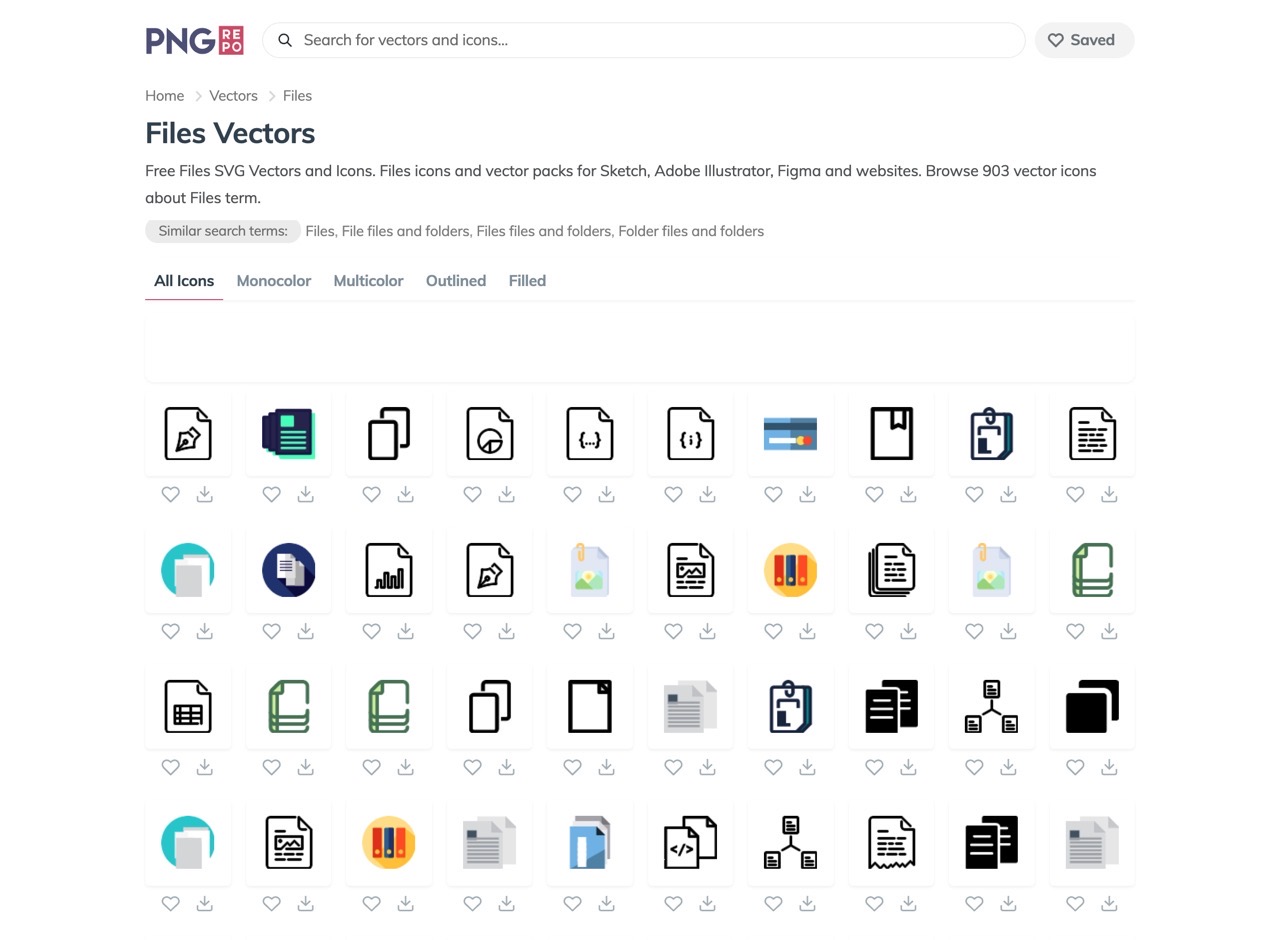Screen dimensions: 1280x940
Task: Open the curly braces info file icon
Action: [690, 434]
